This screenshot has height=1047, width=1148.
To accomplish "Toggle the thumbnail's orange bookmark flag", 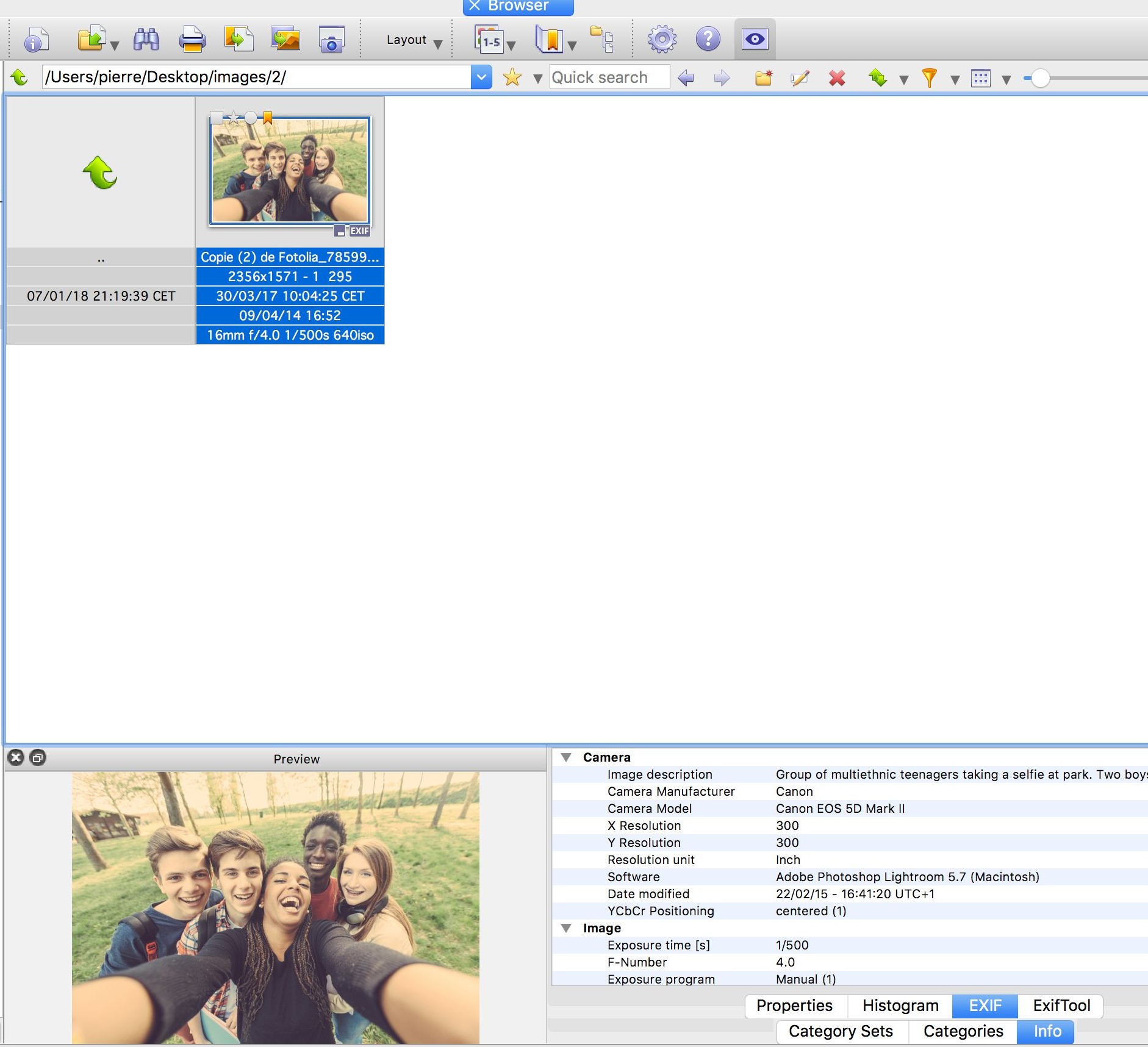I will pos(268,117).
